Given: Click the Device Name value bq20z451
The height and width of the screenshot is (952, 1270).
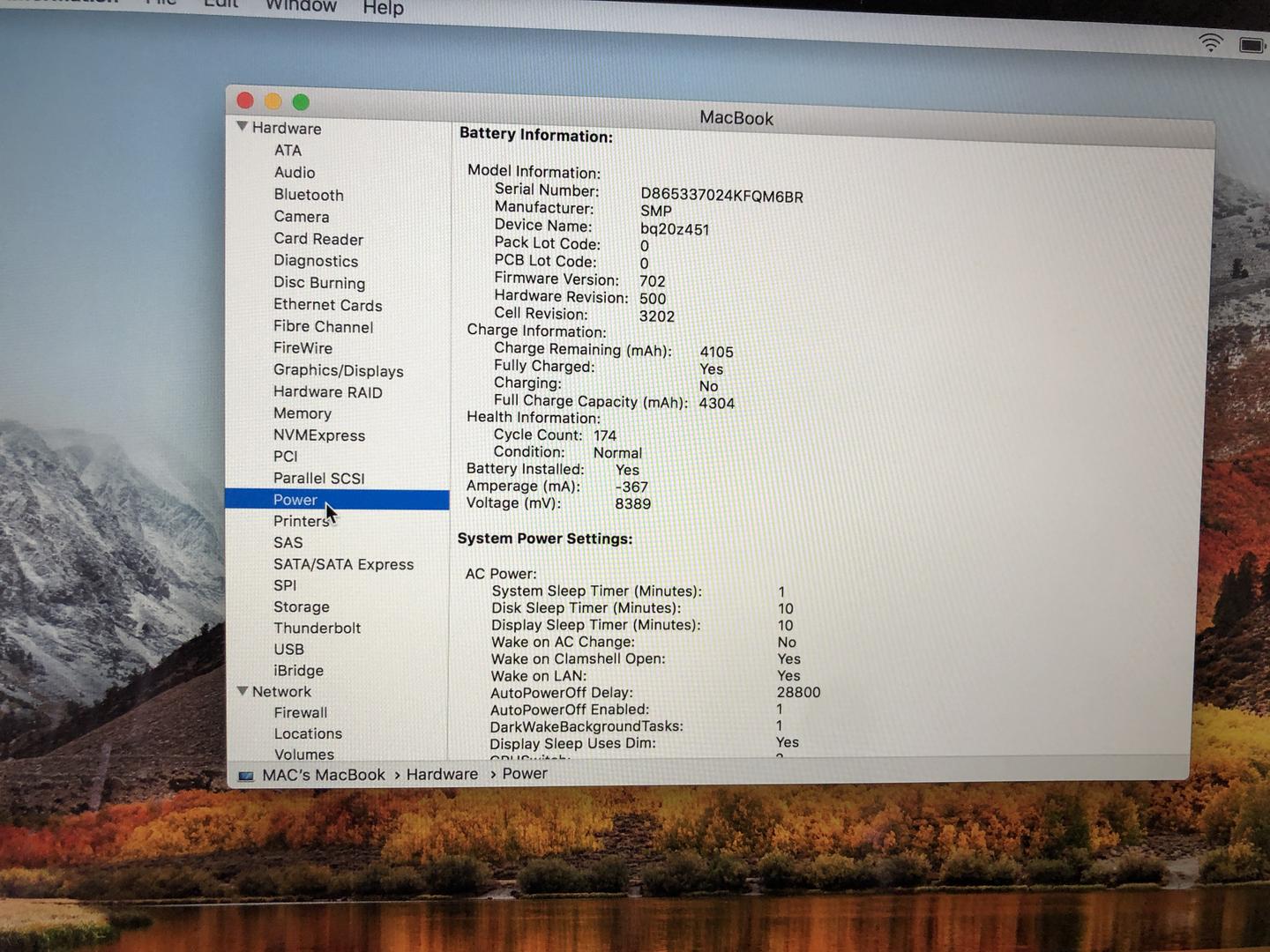Looking at the screenshot, I should point(675,230).
